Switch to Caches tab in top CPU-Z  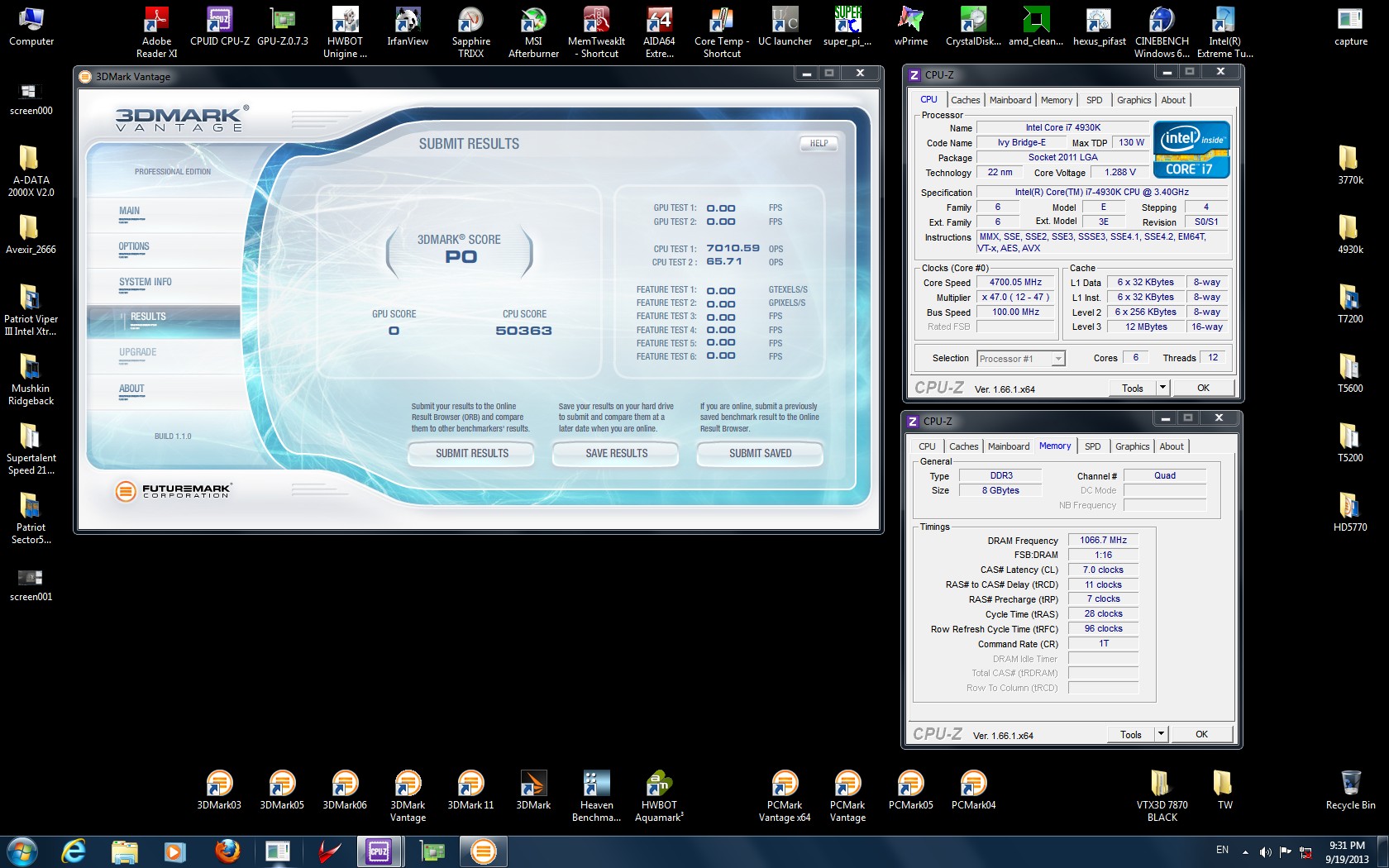[965, 100]
